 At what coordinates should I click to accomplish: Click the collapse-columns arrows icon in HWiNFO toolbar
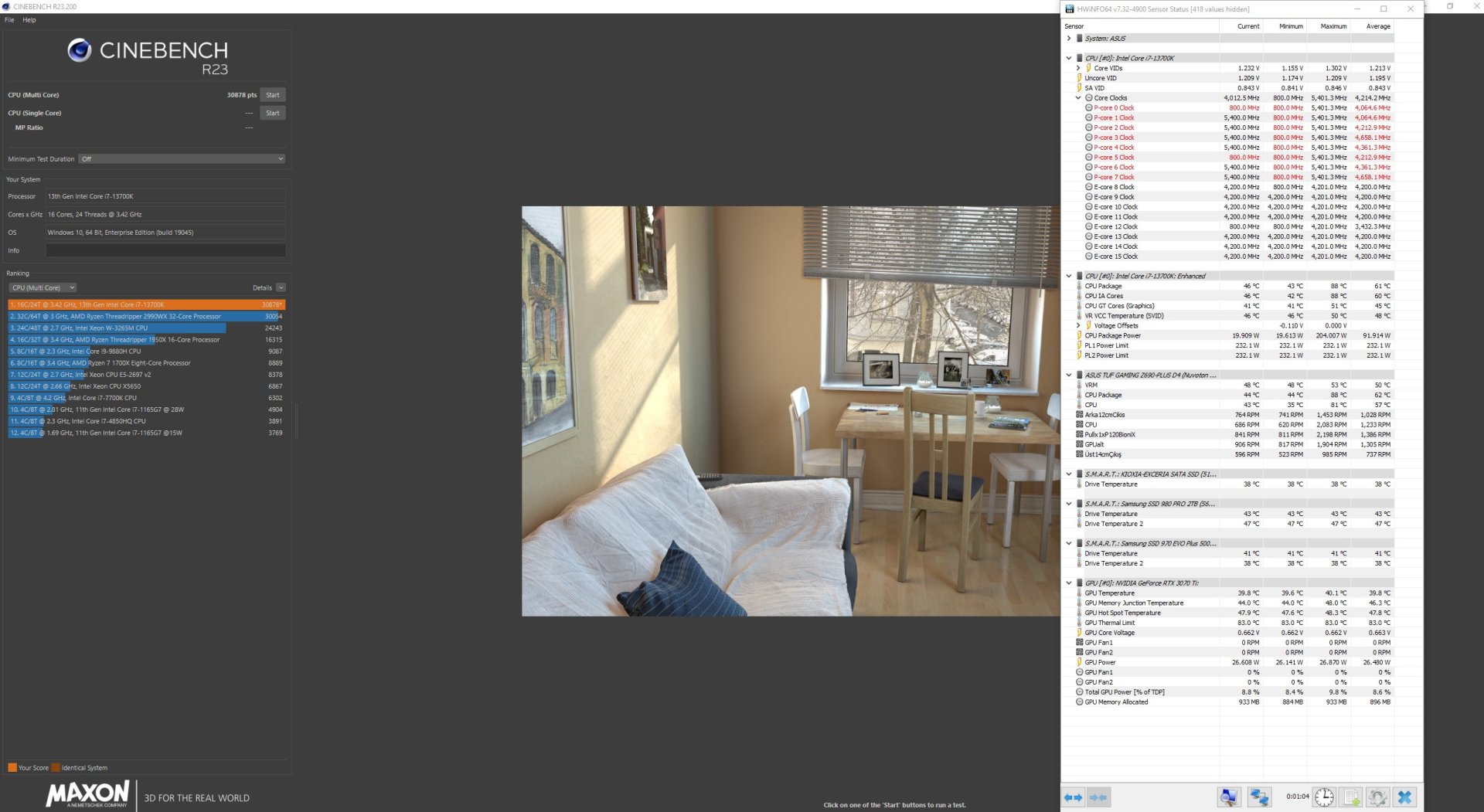pyautogui.click(x=1098, y=797)
